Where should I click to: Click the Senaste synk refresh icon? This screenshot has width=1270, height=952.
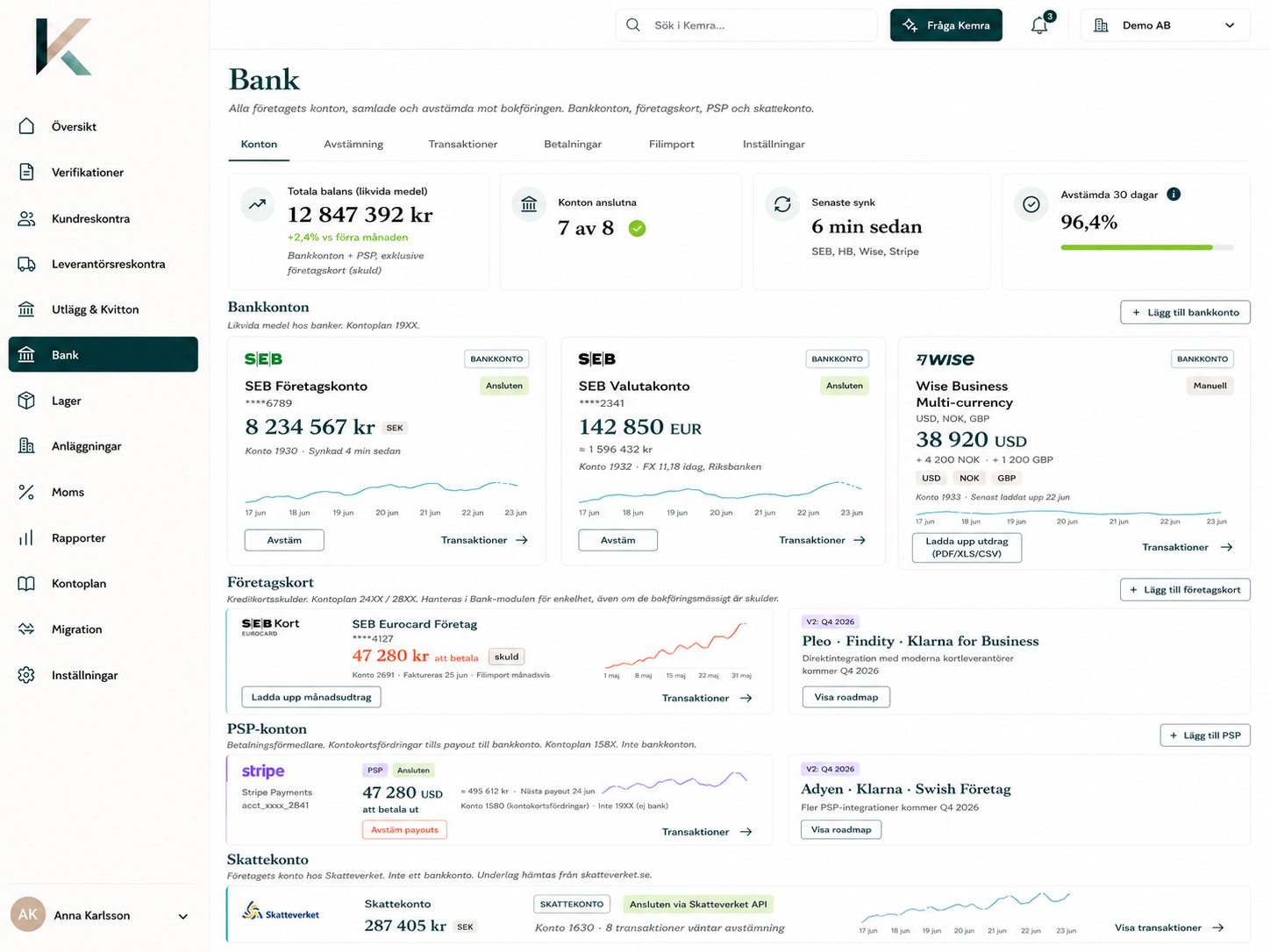coord(782,204)
